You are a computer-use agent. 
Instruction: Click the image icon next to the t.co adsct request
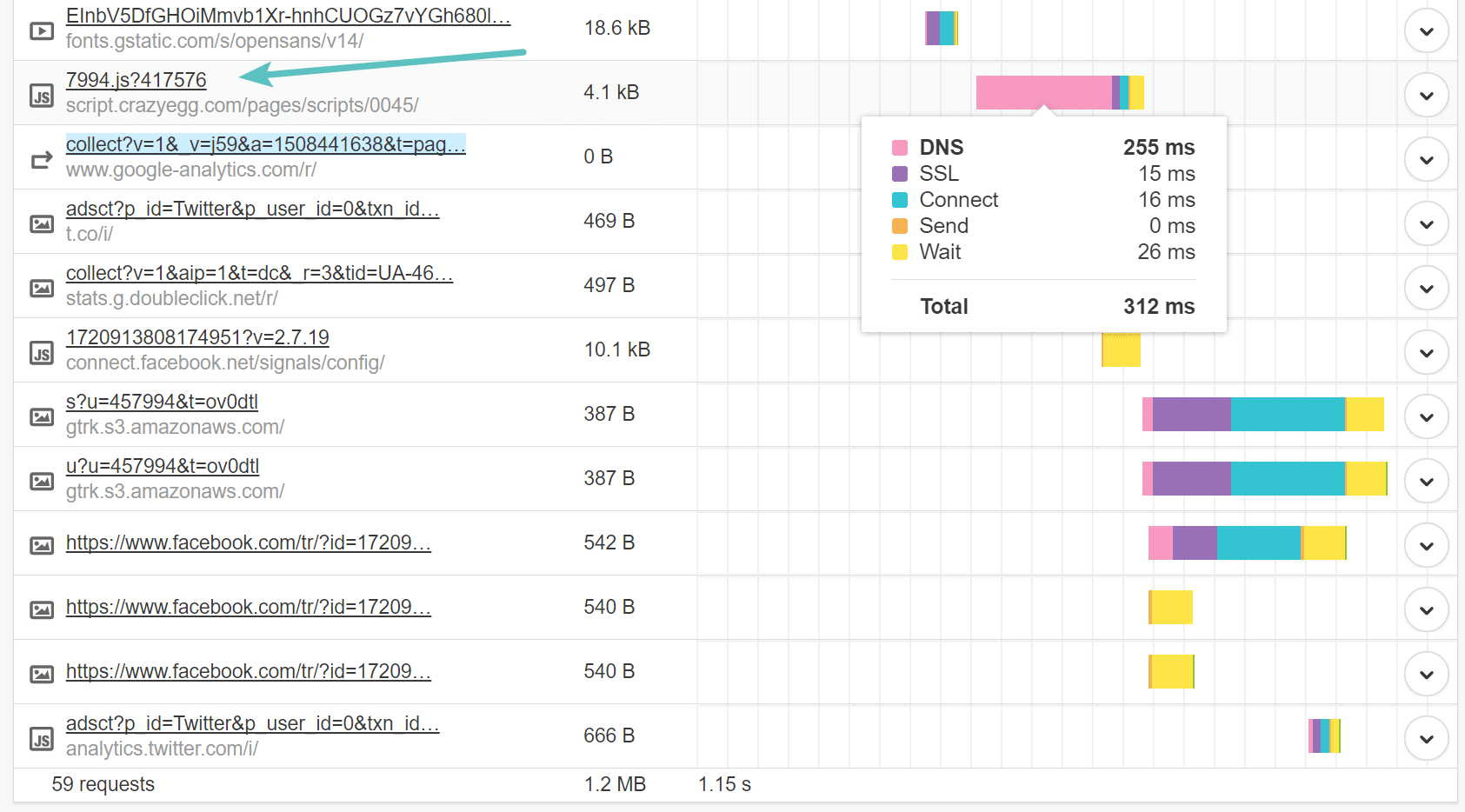(x=41, y=224)
